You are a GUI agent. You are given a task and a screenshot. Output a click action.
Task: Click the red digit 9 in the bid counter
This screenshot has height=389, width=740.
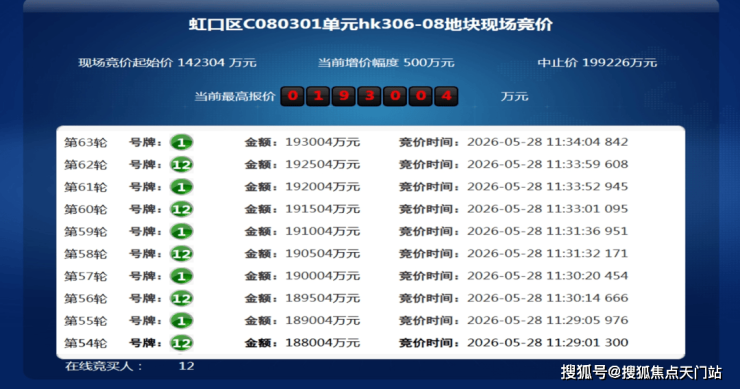pos(344,96)
